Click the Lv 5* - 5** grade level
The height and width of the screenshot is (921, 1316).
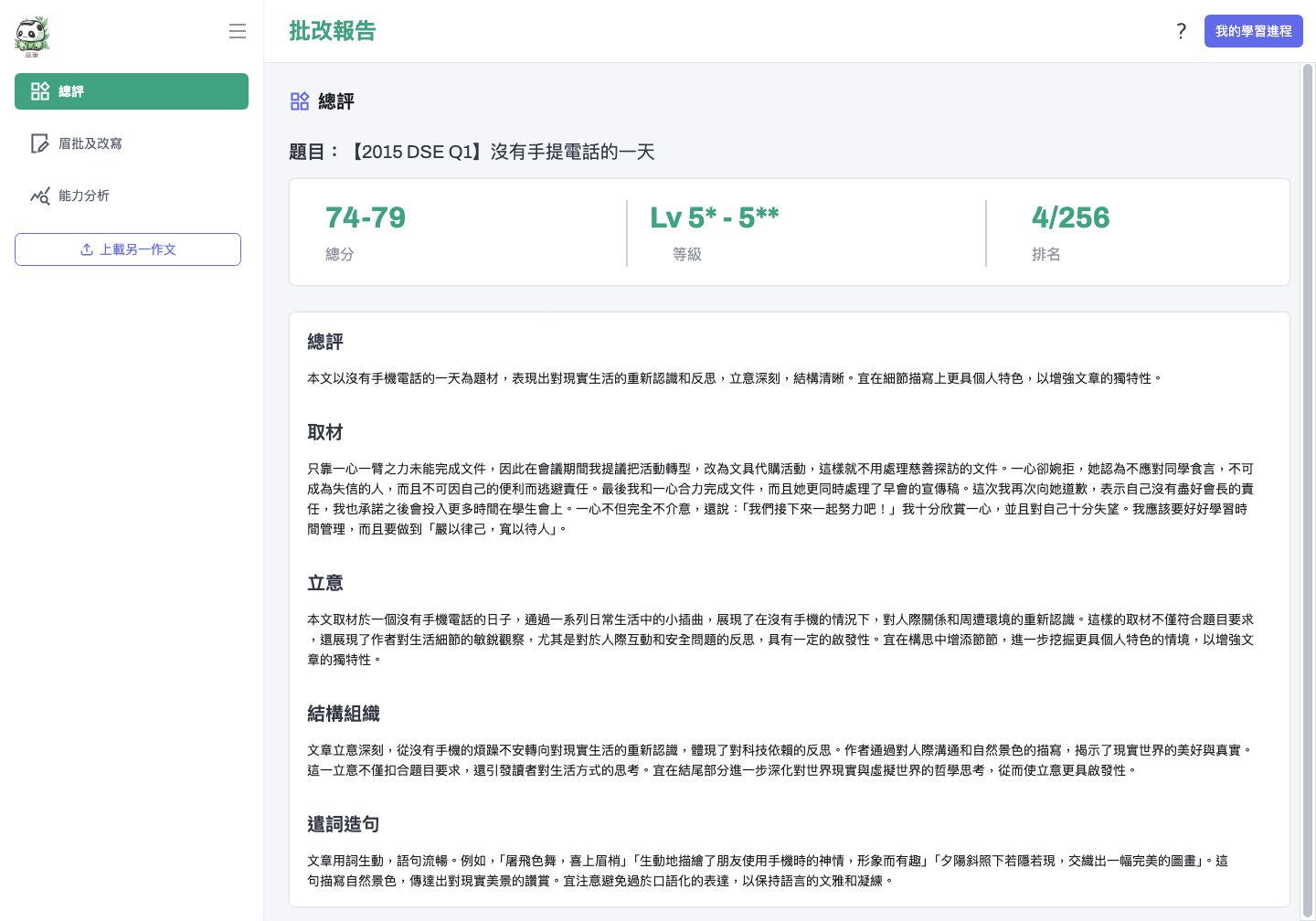pos(714,217)
